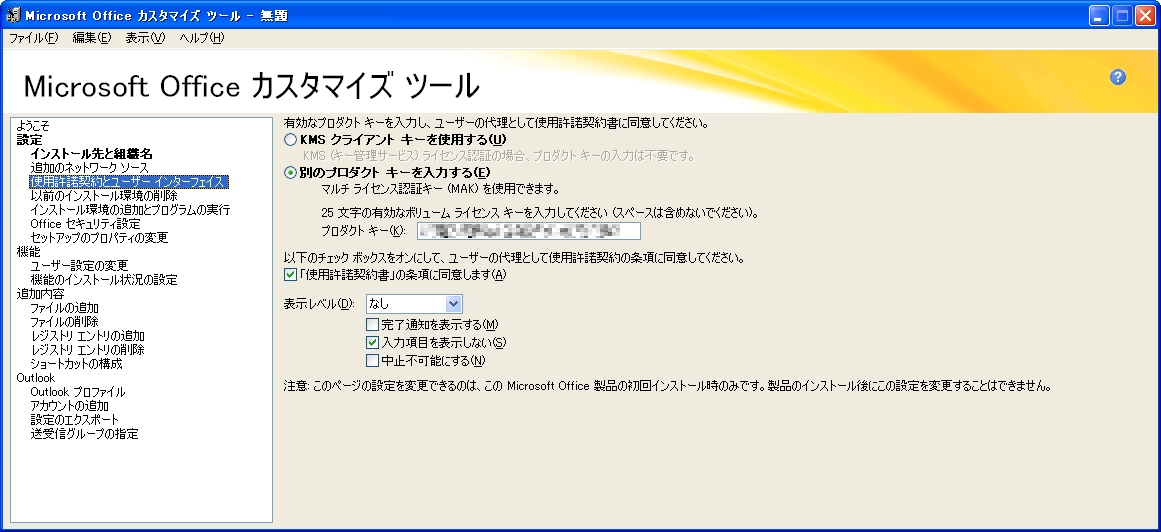Screen dimensions: 1161x532
Task: Minimize the カスタマイズ ツール window
Action: tap(1099, 16)
